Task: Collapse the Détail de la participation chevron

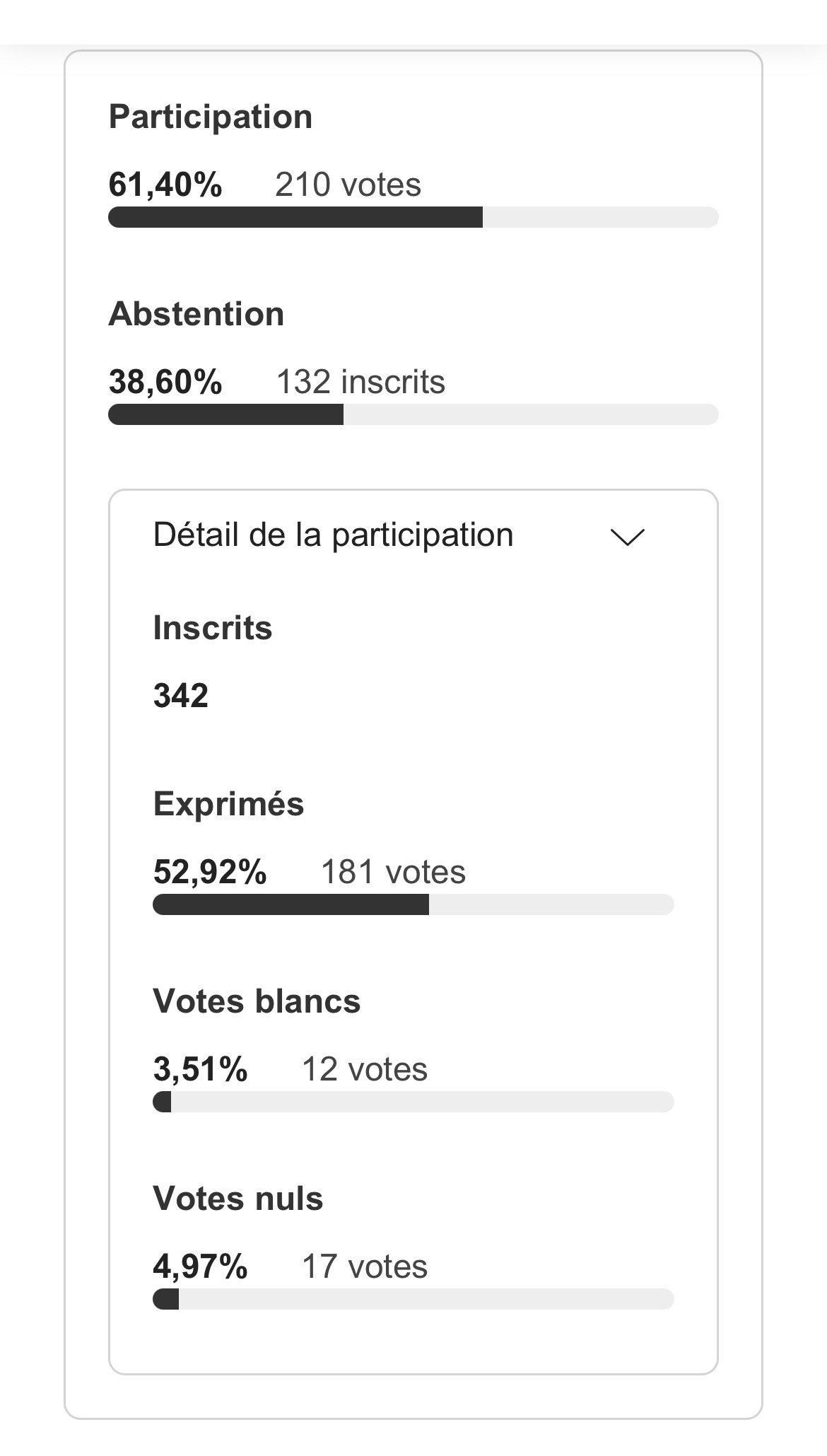Action: (x=627, y=537)
